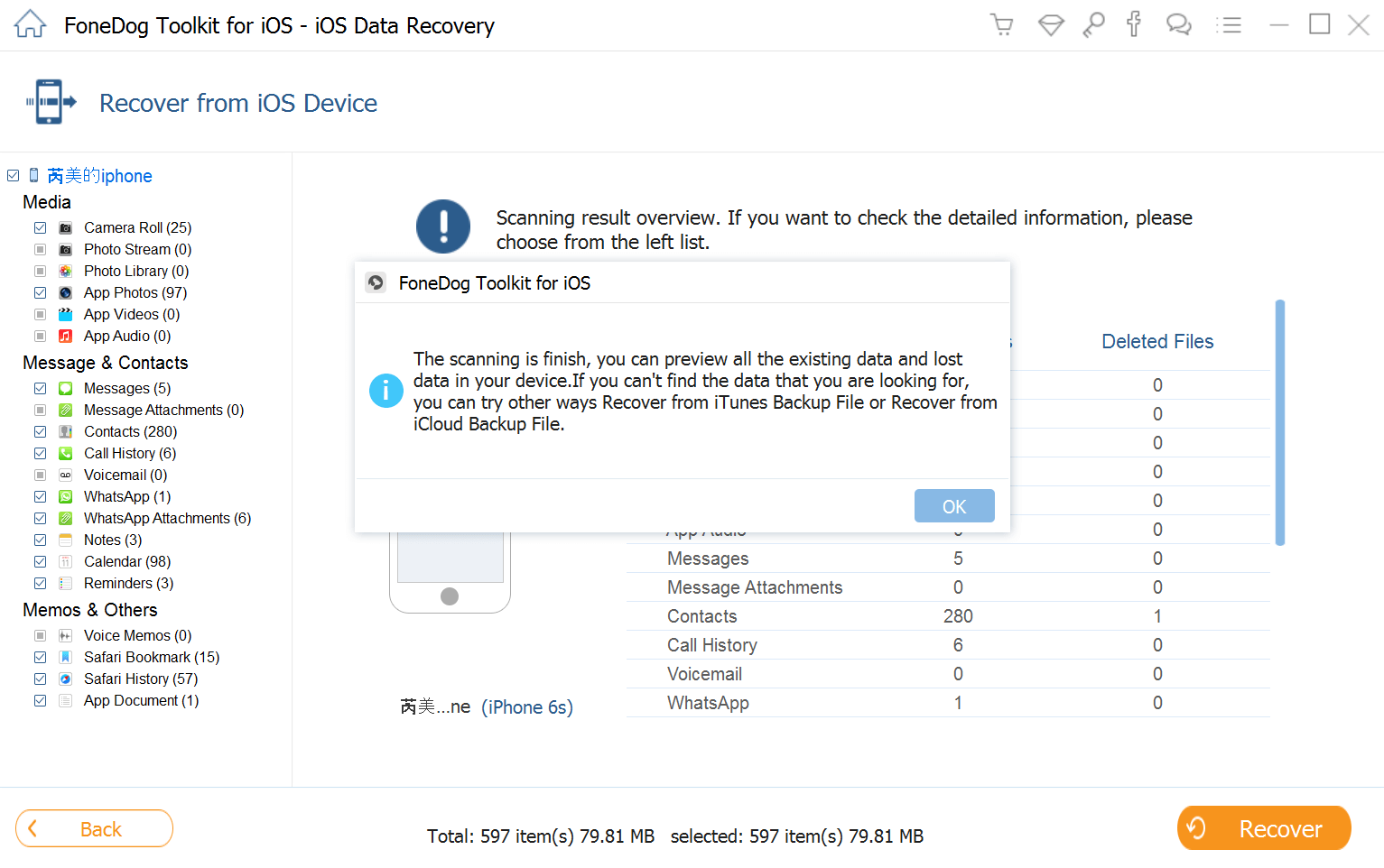The height and width of the screenshot is (868, 1384).
Task: Click the iPhone 6s device label
Action: click(x=527, y=707)
